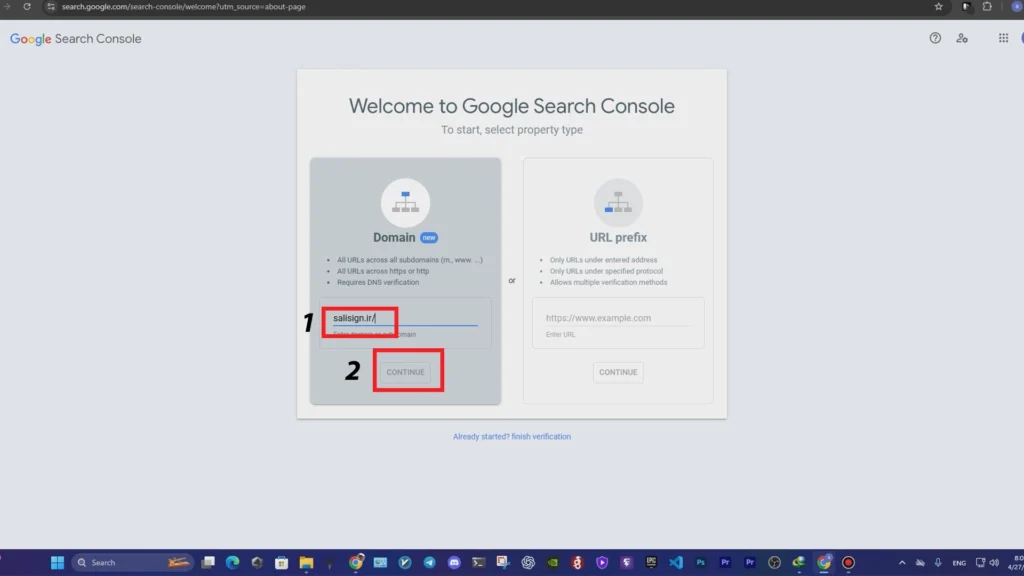1024x576 pixels.
Task: Click the URL prefix property type icon
Action: click(x=618, y=202)
